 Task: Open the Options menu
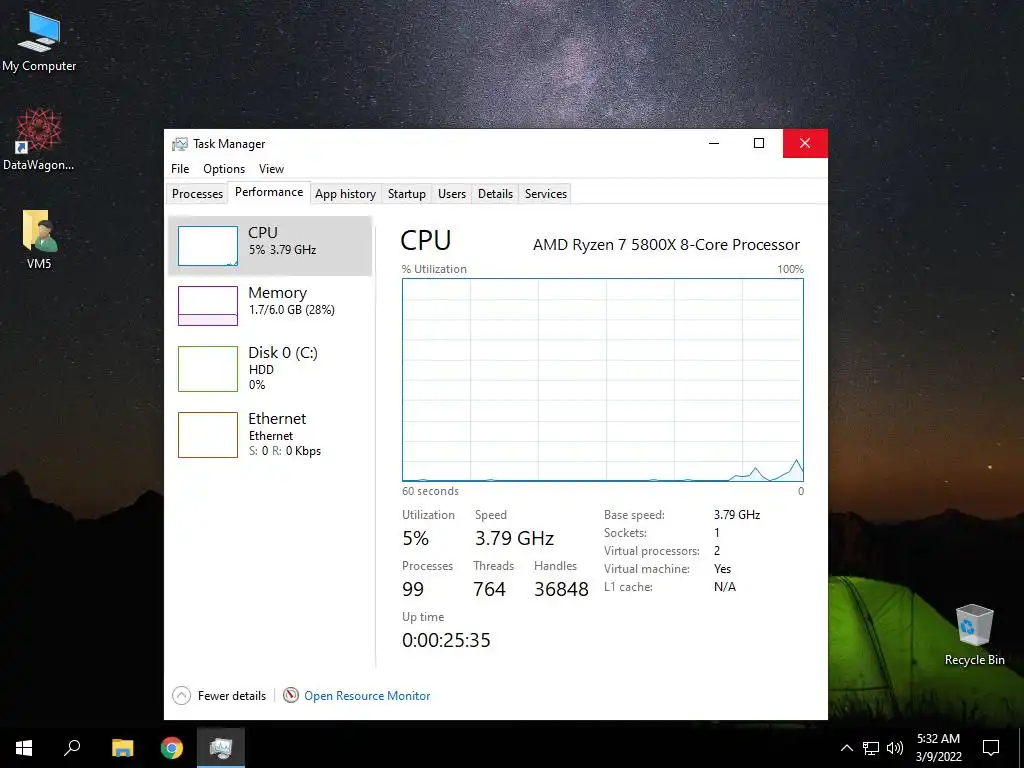224,168
